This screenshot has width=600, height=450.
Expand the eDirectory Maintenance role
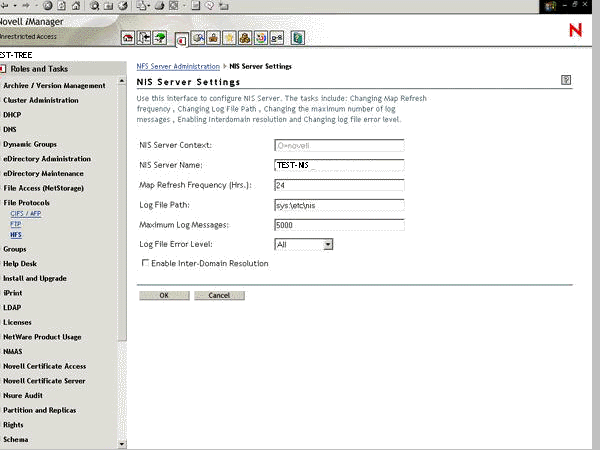pyautogui.click(x=43, y=173)
